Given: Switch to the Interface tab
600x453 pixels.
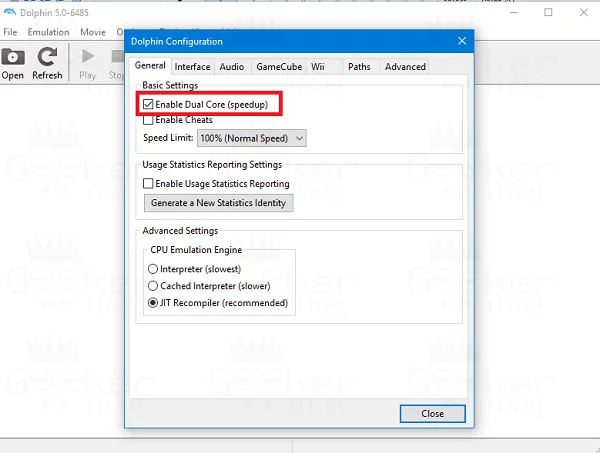Looking at the screenshot, I should click(192, 67).
